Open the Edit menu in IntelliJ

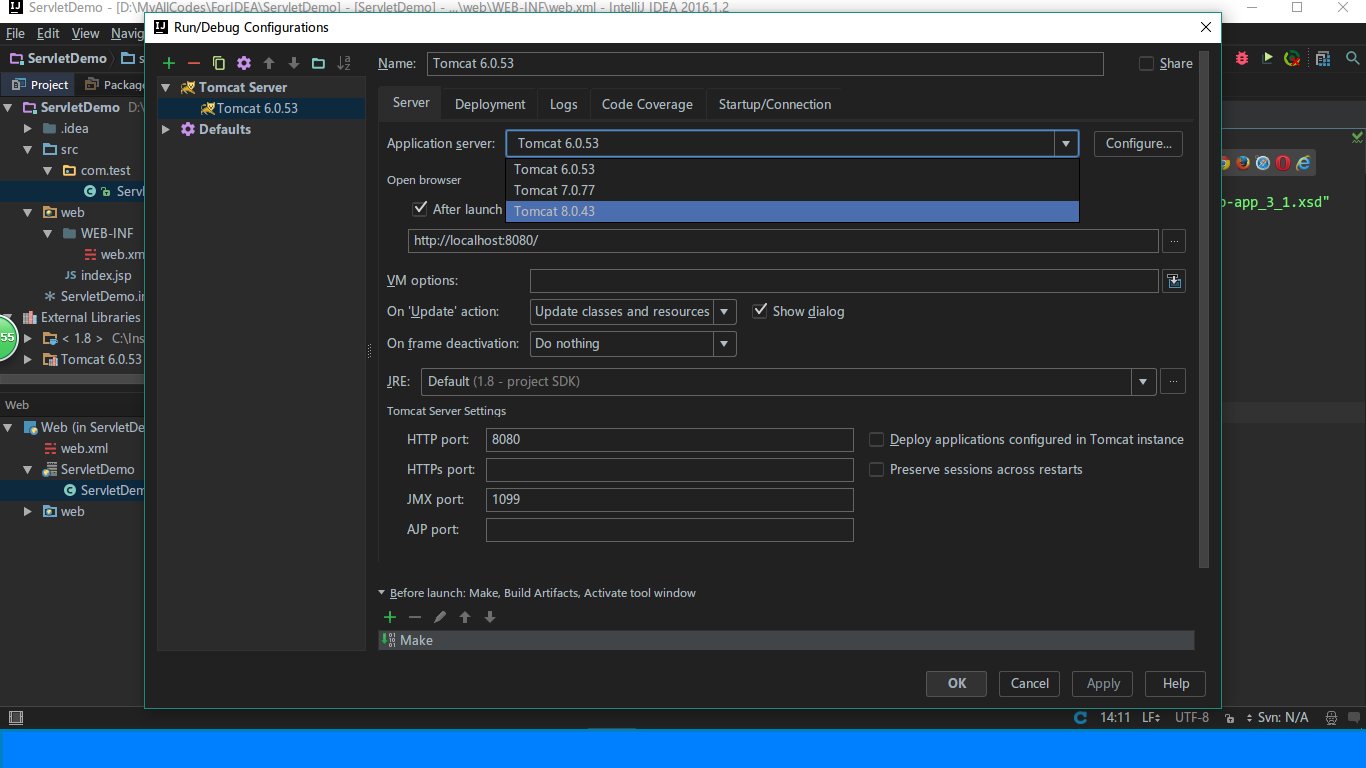(x=48, y=33)
